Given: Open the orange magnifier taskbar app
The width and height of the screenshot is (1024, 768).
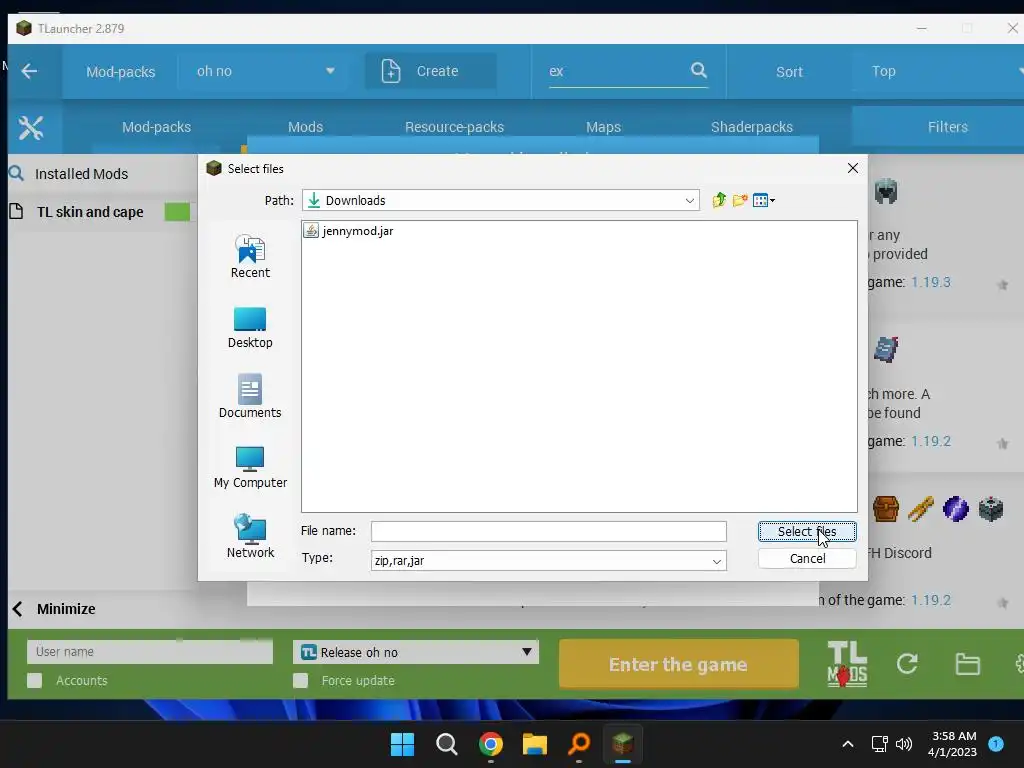Looking at the screenshot, I should tap(579, 743).
